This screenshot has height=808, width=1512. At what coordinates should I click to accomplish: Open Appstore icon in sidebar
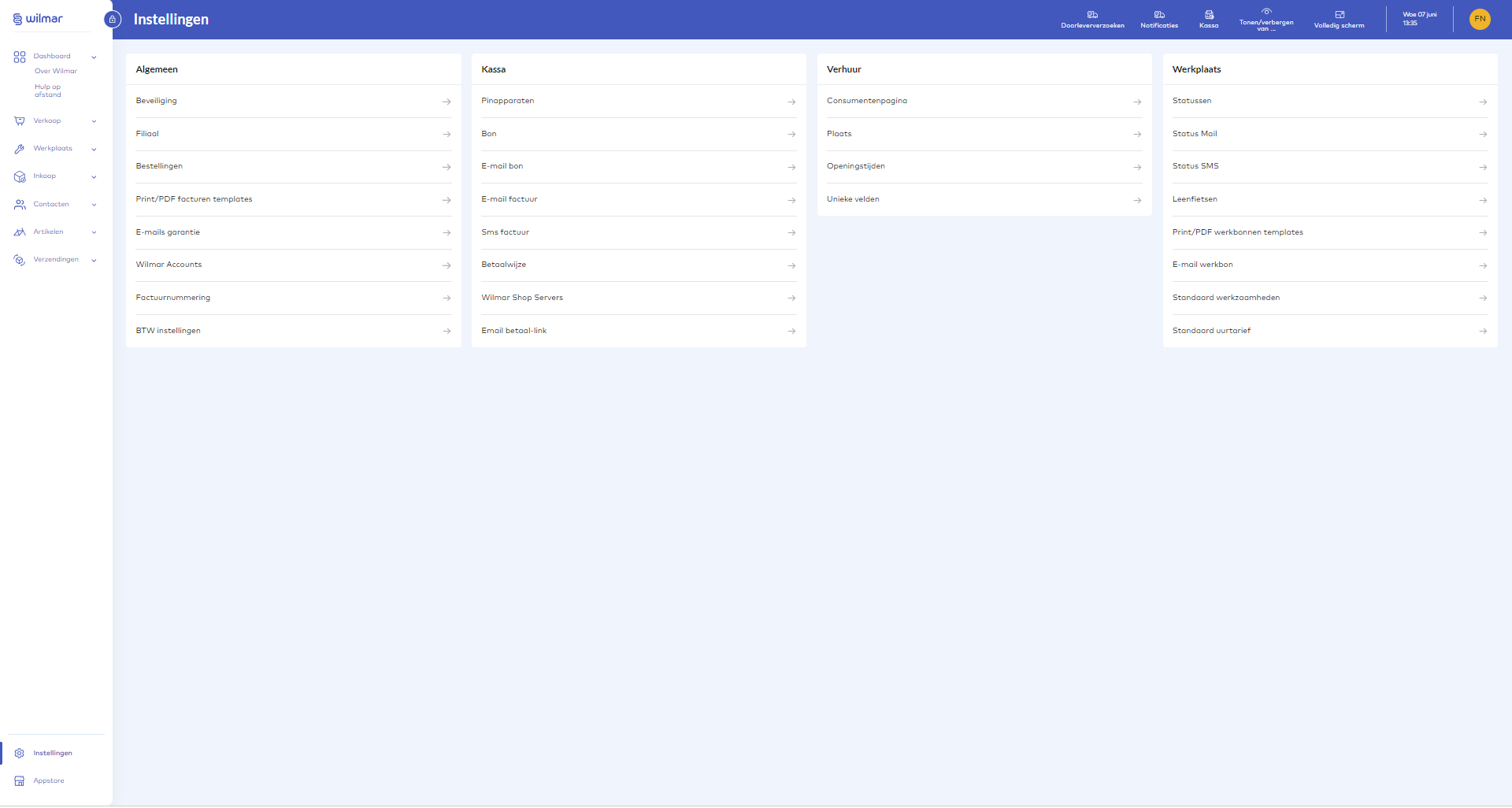(x=20, y=781)
